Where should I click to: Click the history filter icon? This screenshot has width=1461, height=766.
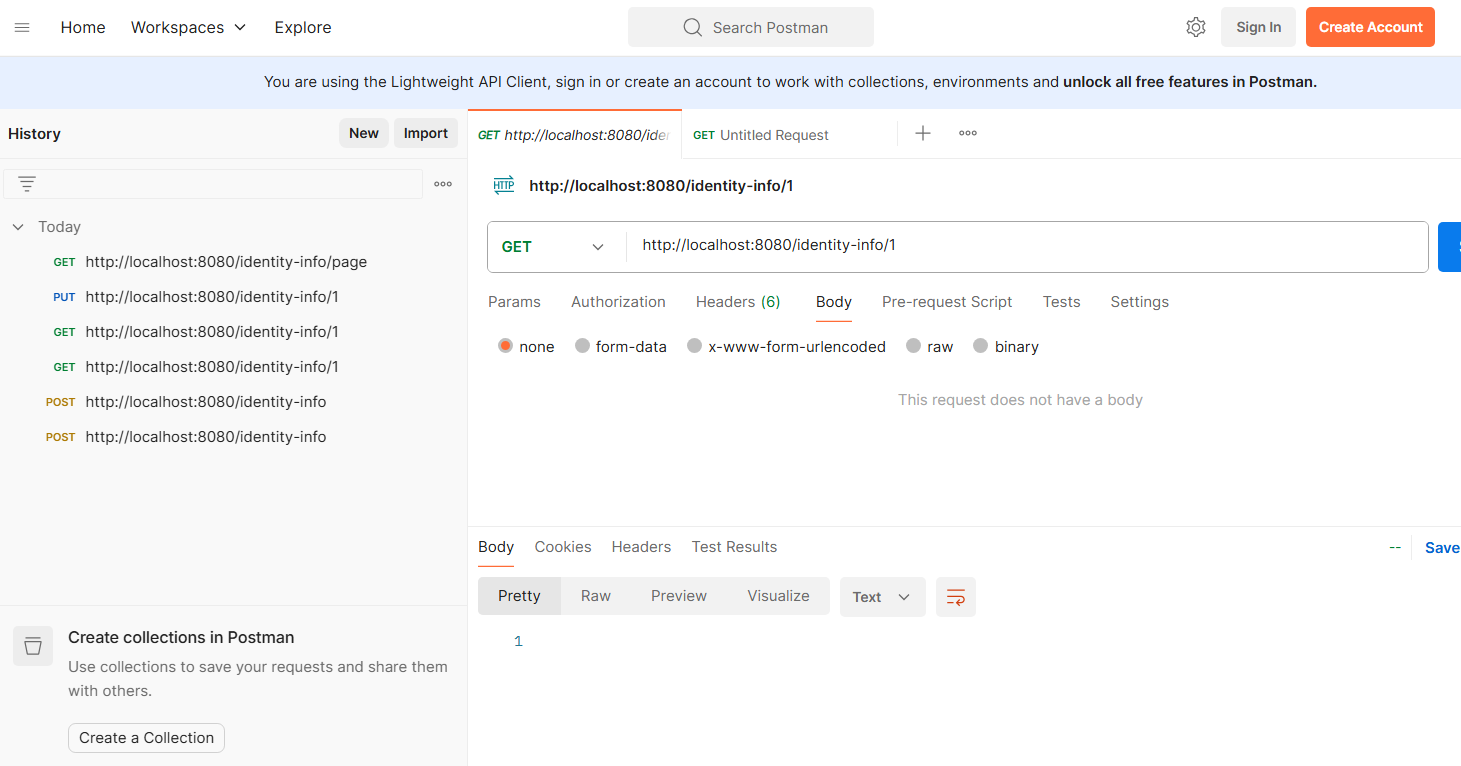pyautogui.click(x=27, y=184)
